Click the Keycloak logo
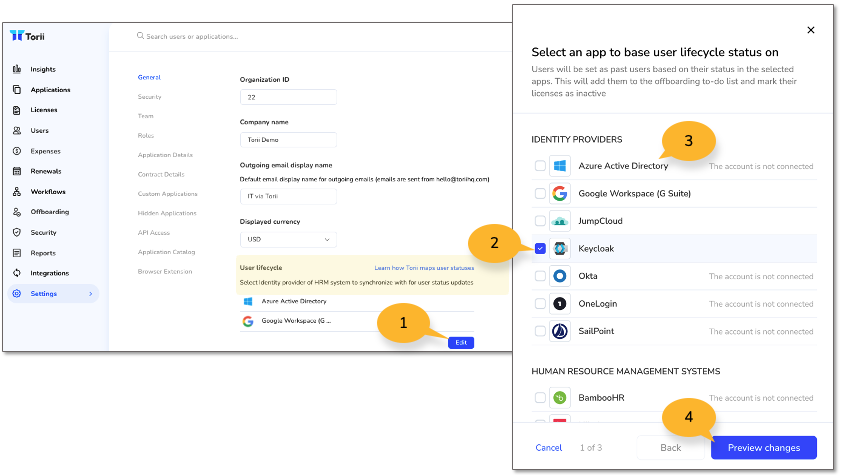 [x=559, y=248]
